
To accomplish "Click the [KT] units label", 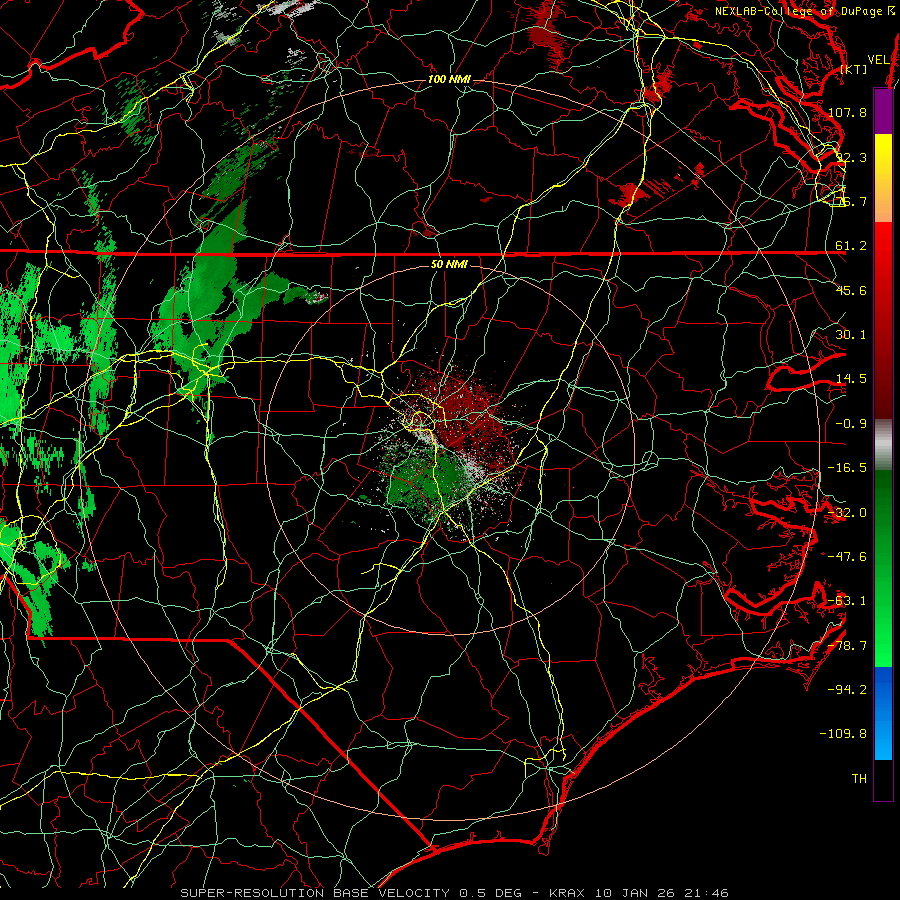I will pos(854,69).
